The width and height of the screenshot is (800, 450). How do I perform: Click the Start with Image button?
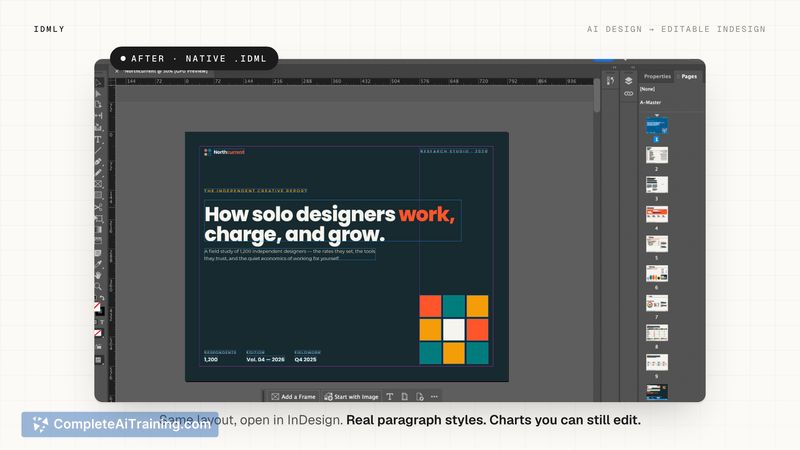[352, 396]
